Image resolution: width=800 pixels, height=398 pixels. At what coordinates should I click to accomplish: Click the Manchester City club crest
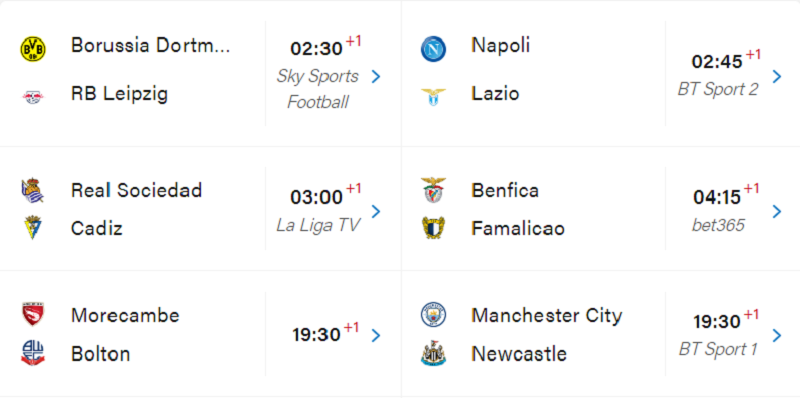433,314
